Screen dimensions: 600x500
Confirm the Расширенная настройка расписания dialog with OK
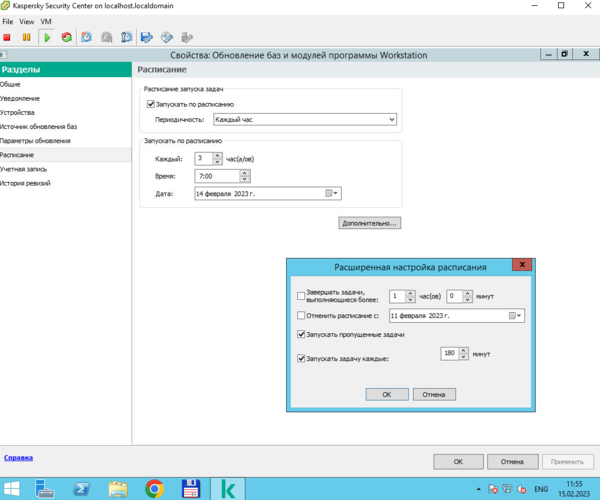387,394
